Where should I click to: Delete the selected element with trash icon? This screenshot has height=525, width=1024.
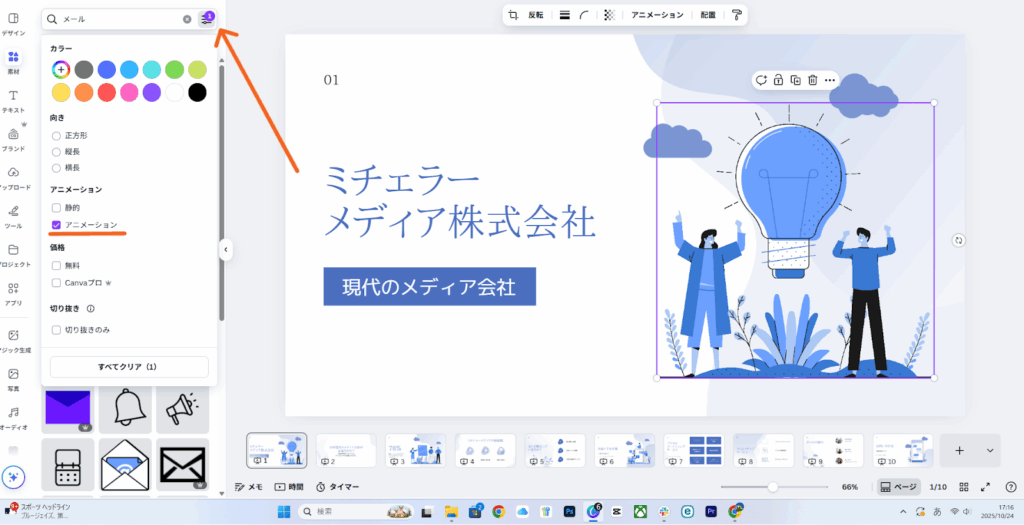pos(813,80)
